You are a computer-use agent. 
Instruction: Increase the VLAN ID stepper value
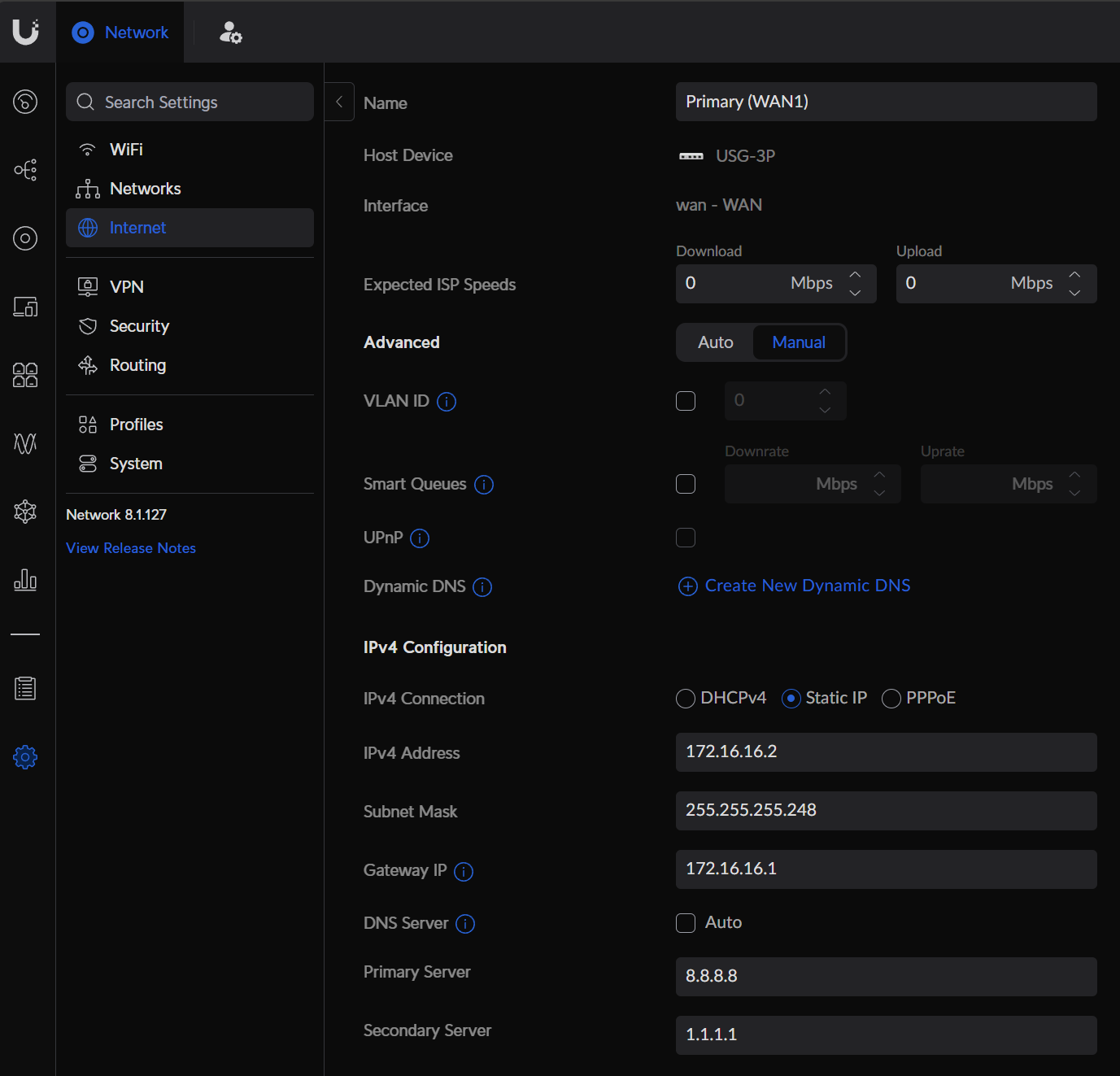coord(825,392)
